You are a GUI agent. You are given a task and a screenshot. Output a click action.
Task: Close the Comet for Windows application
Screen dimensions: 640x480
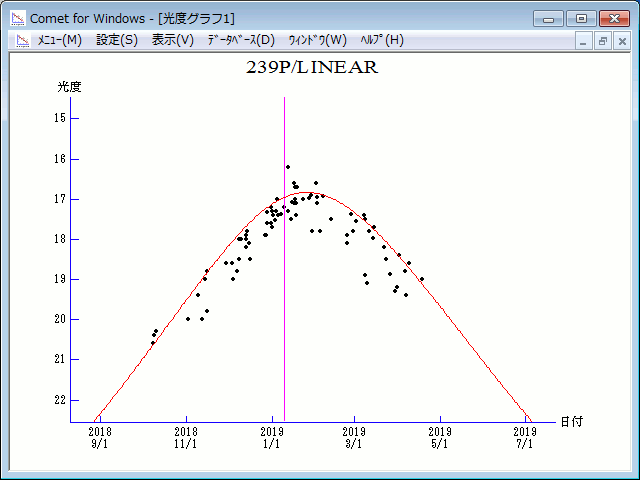[614, 19]
